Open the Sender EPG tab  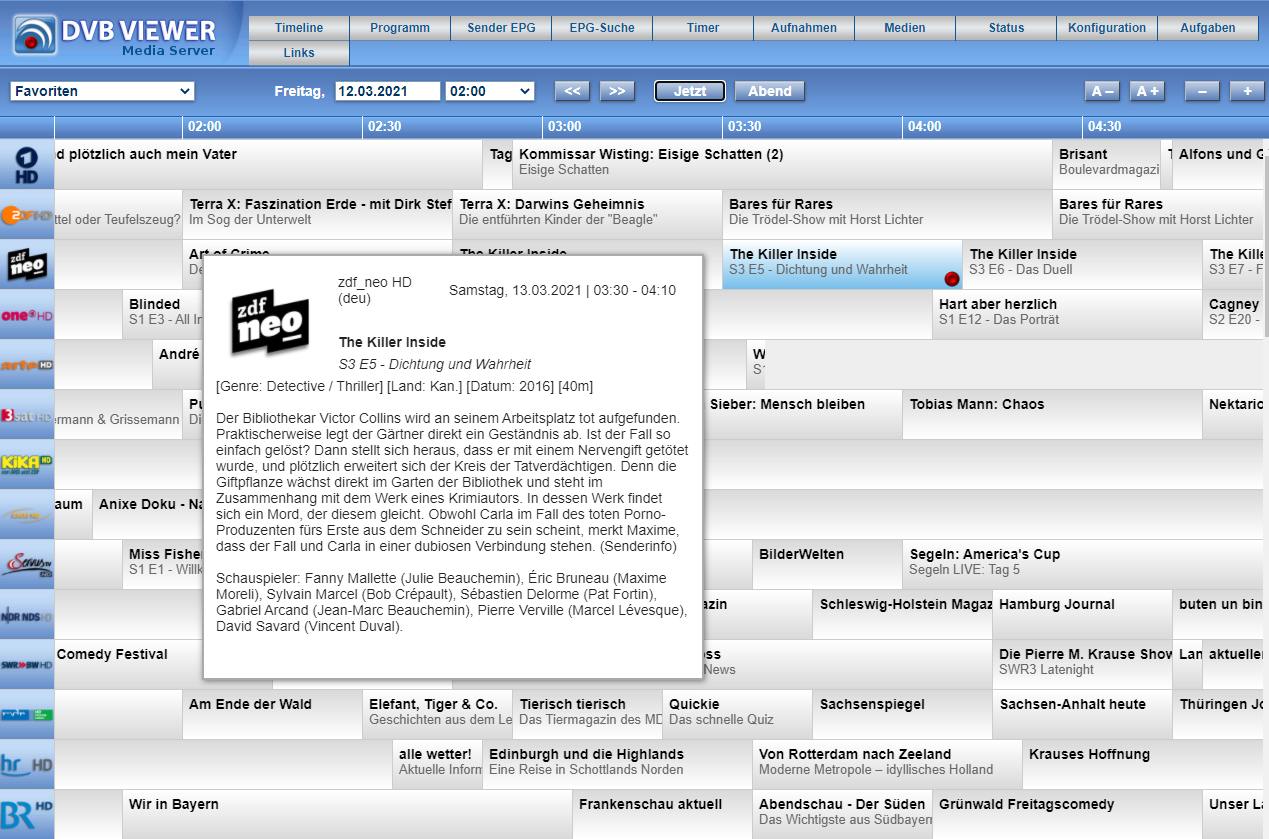(x=501, y=28)
